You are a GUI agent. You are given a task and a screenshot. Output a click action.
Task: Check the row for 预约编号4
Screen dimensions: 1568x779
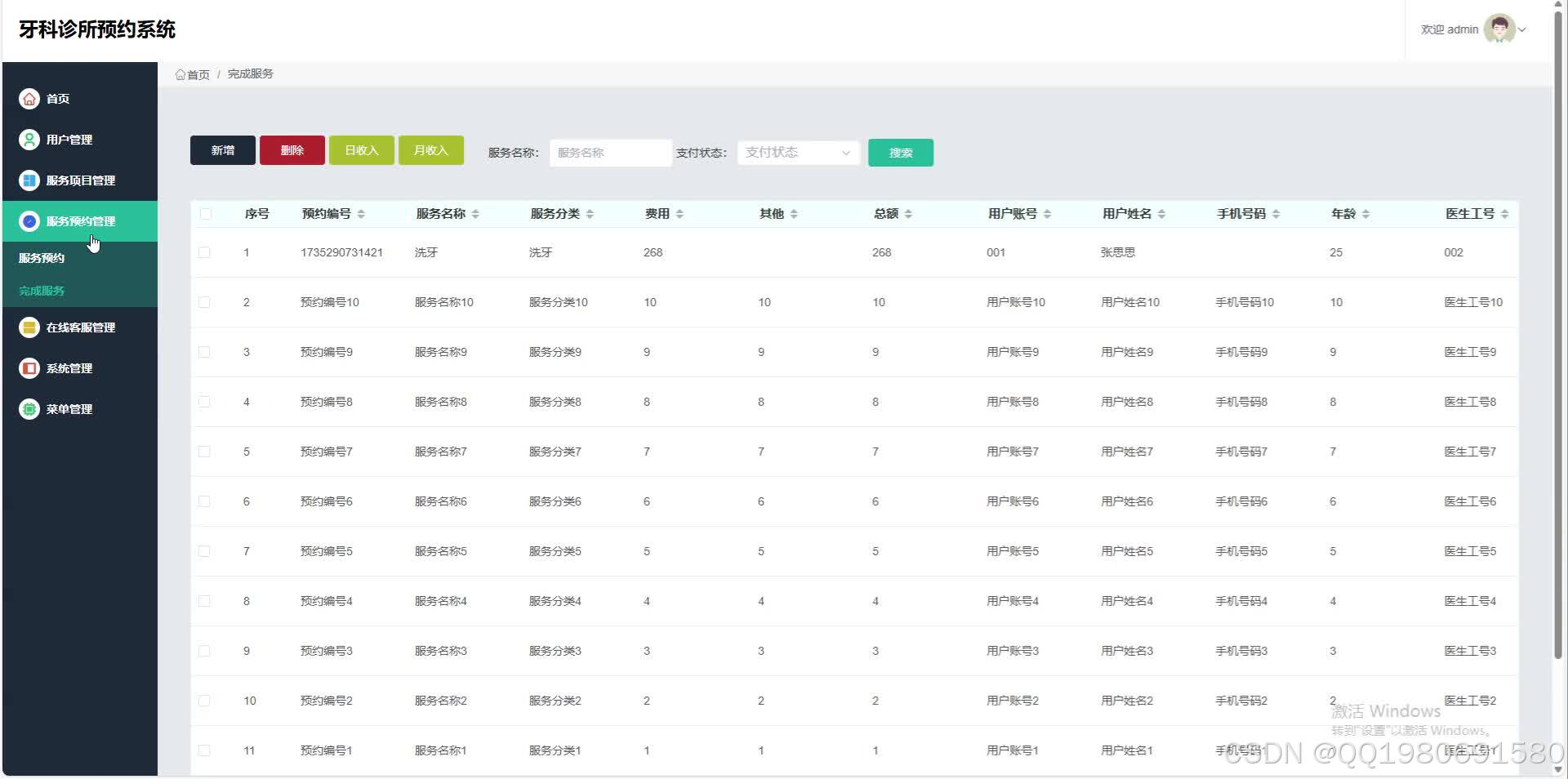point(204,601)
